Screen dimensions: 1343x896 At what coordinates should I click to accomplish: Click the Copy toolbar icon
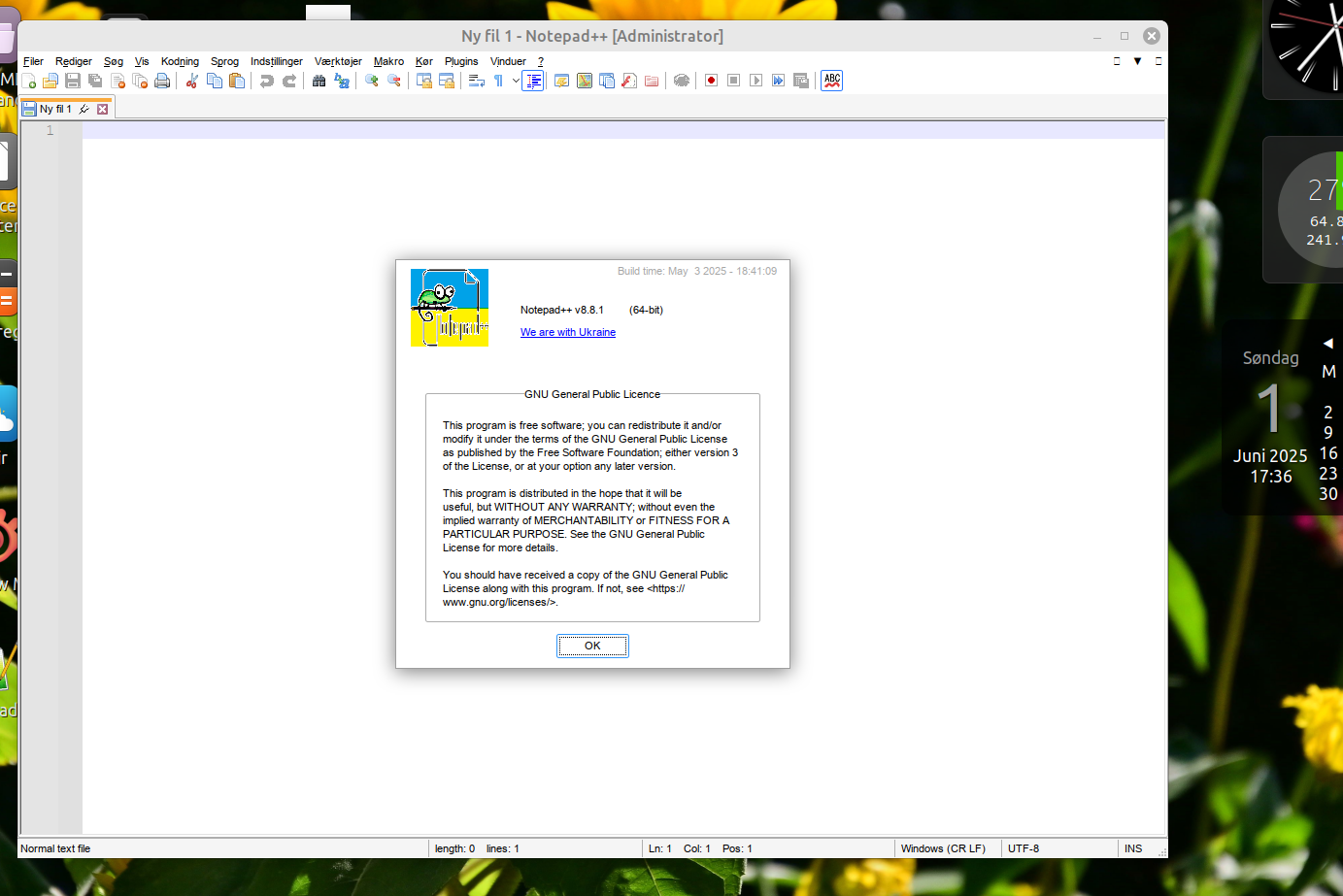pyautogui.click(x=215, y=81)
